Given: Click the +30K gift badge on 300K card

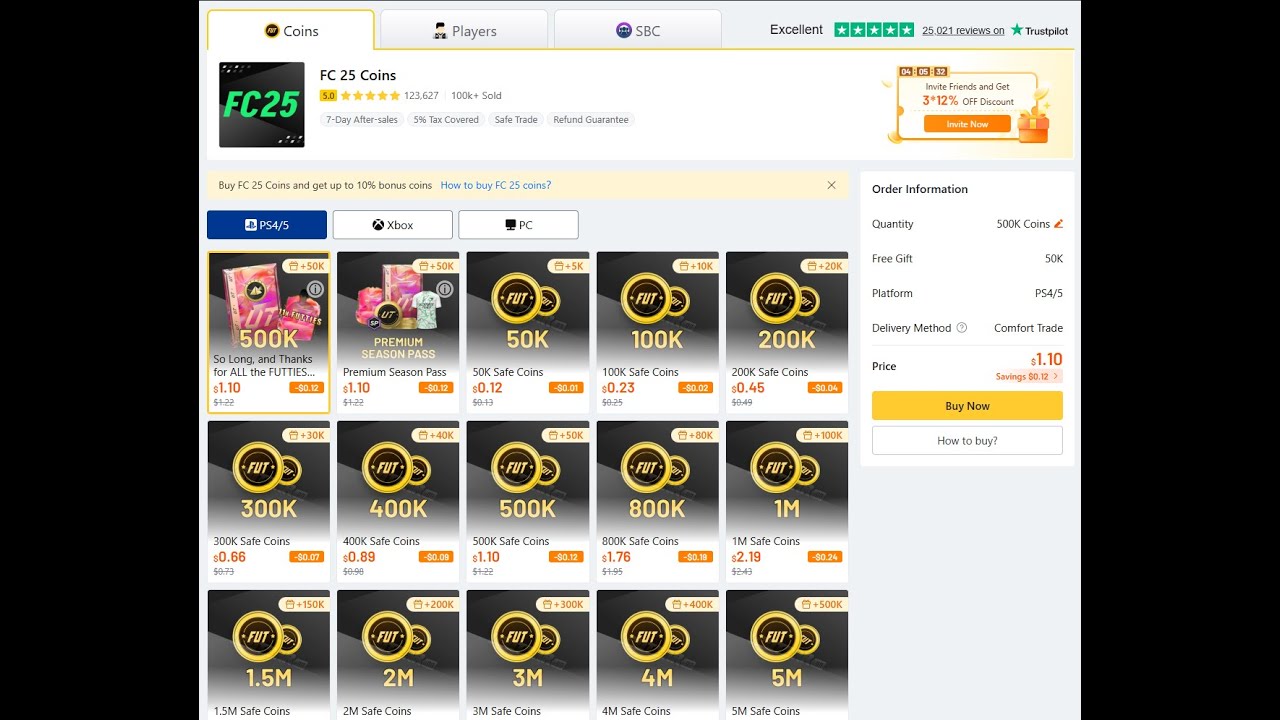Looking at the screenshot, I should [x=306, y=435].
